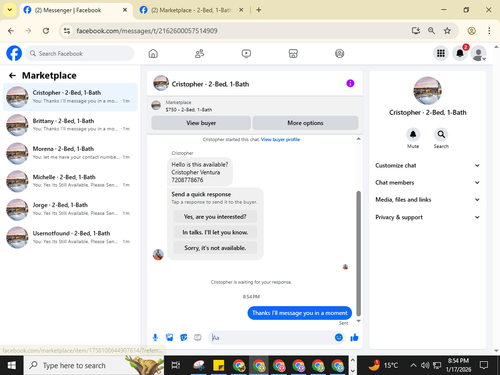Click the browser address bar URL
This screenshot has height=375, width=500.
point(147,31)
